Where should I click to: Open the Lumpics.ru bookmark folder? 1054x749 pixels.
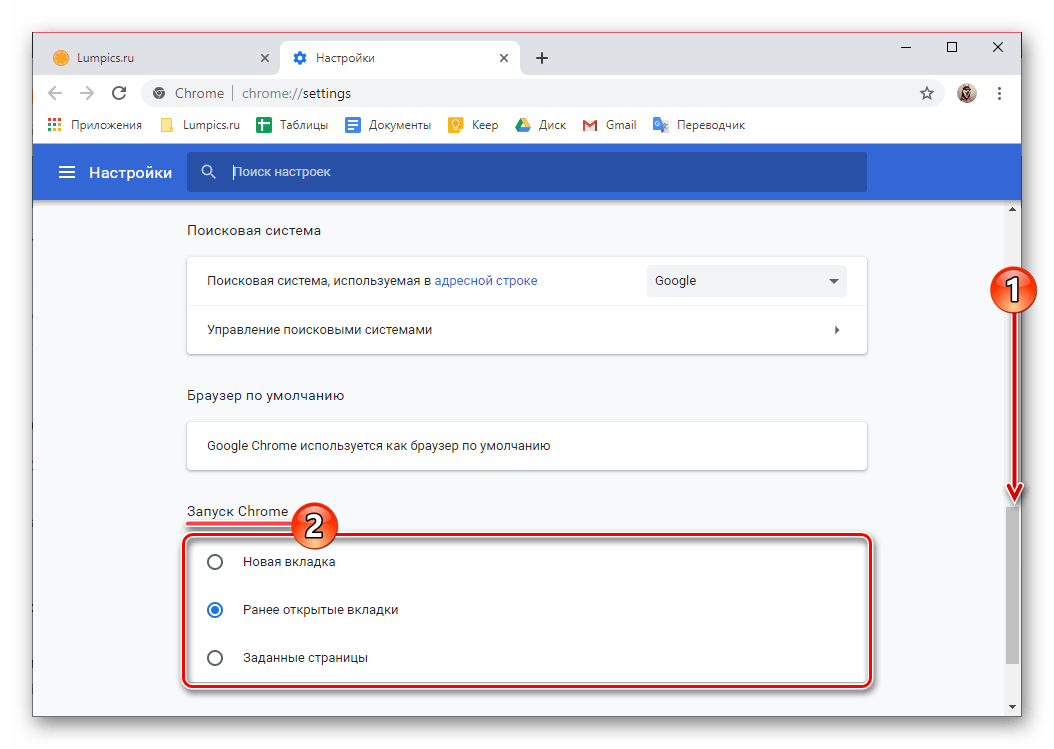coord(200,125)
